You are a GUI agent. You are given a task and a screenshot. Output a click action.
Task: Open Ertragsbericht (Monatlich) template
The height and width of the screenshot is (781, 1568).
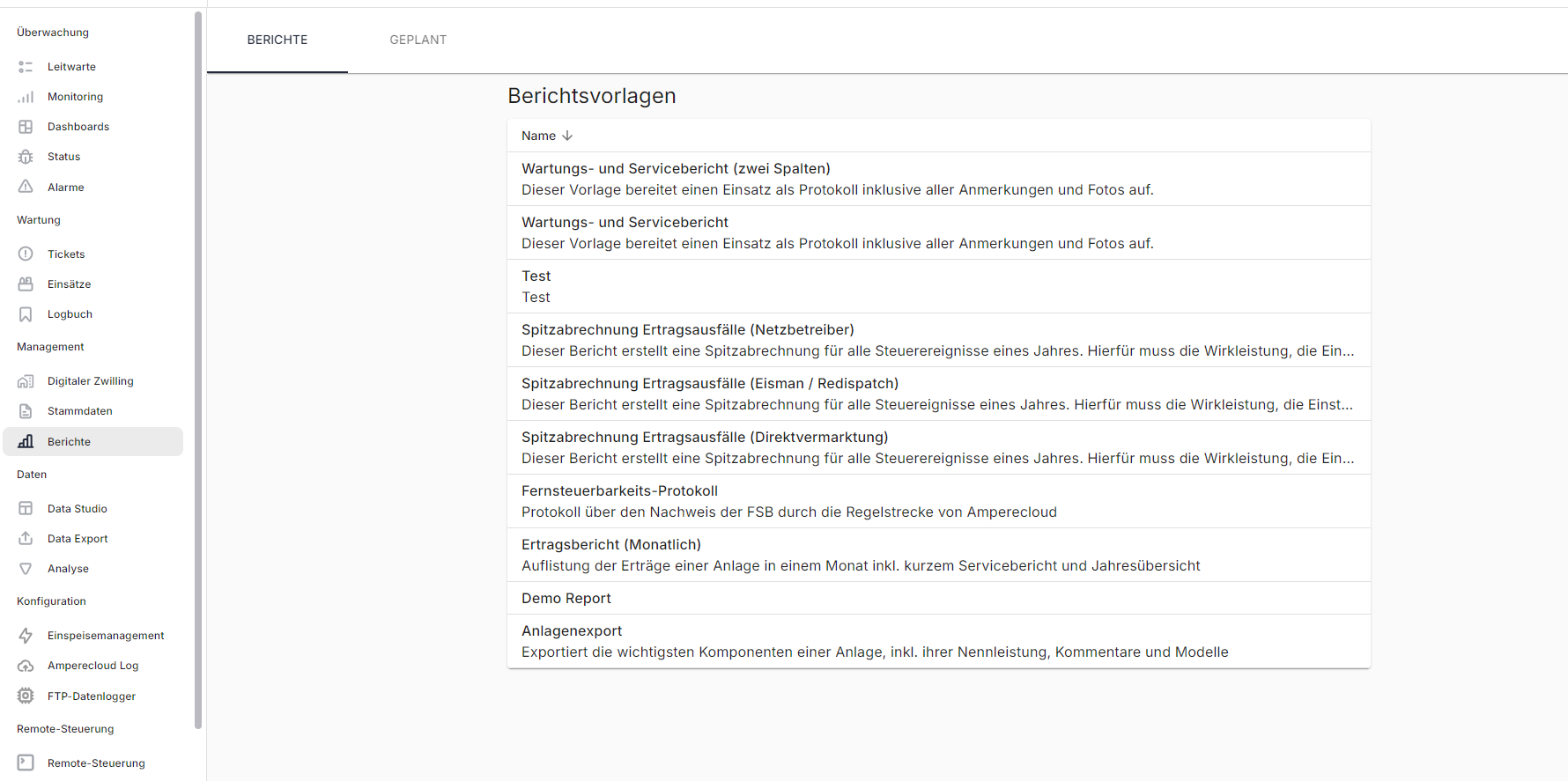coord(611,545)
